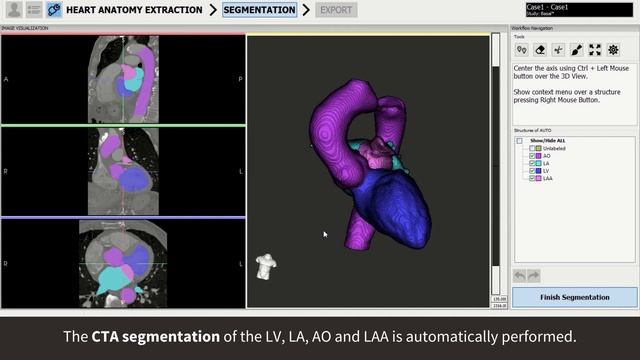Uncheck the LA structure
The height and width of the screenshot is (360, 640).
coord(532,163)
